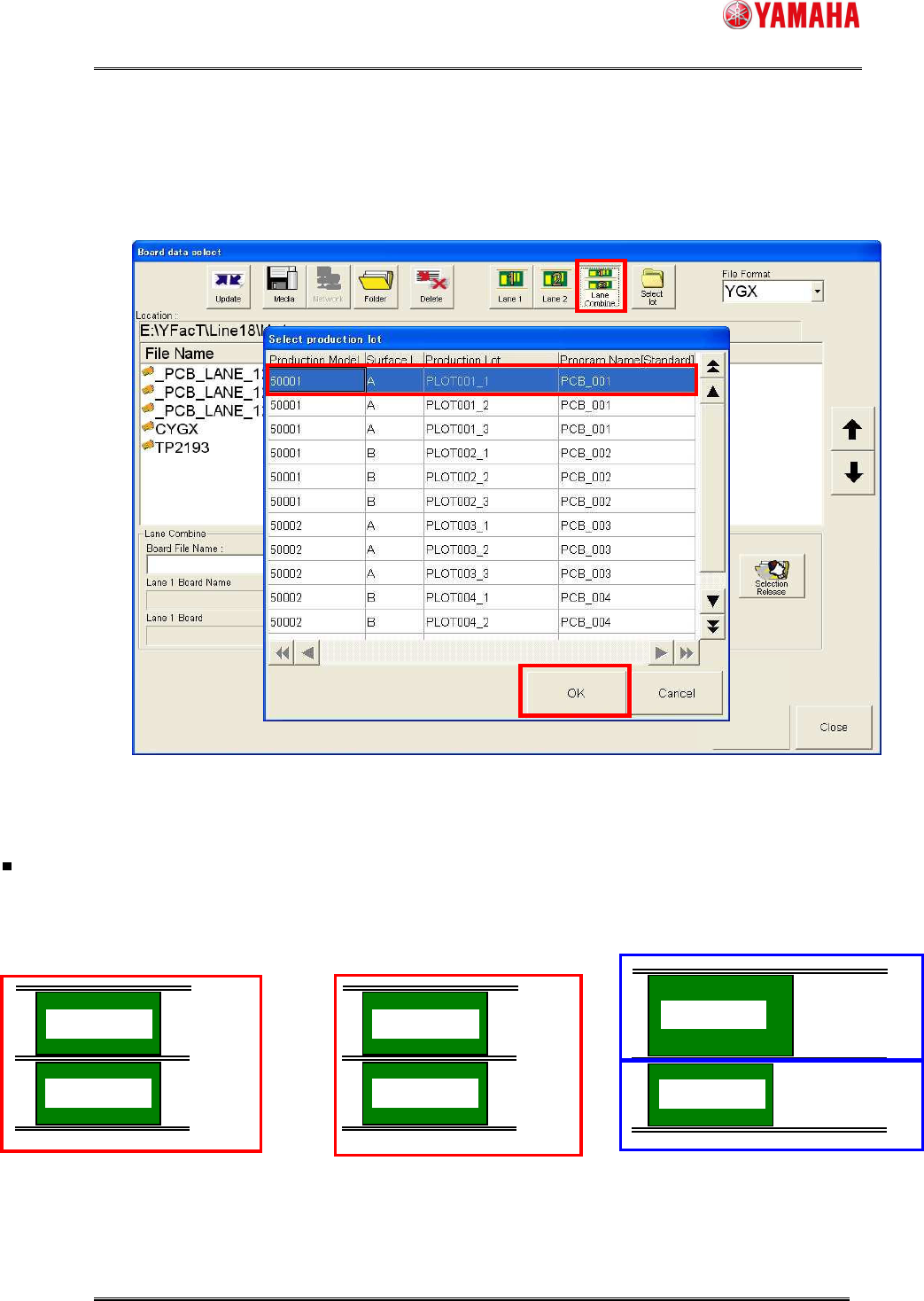Image resolution: width=924 pixels, height=1301 pixels.
Task: Click Cancel in production lot dialog
Action: click(677, 692)
